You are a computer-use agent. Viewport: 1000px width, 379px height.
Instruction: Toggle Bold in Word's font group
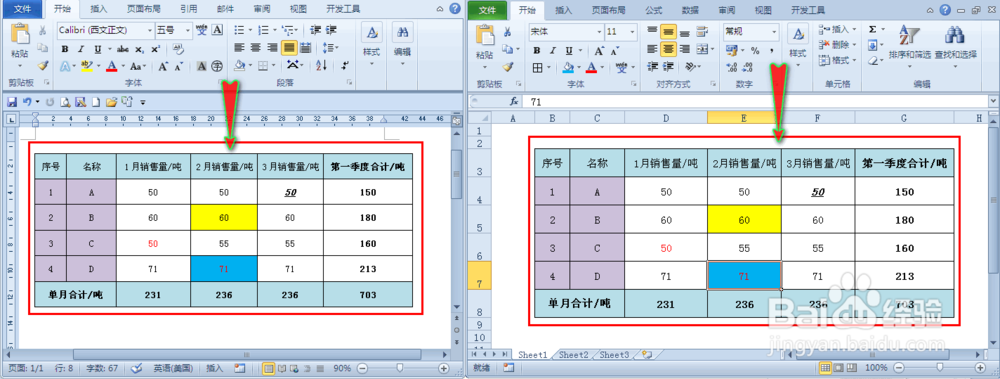tap(64, 49)
